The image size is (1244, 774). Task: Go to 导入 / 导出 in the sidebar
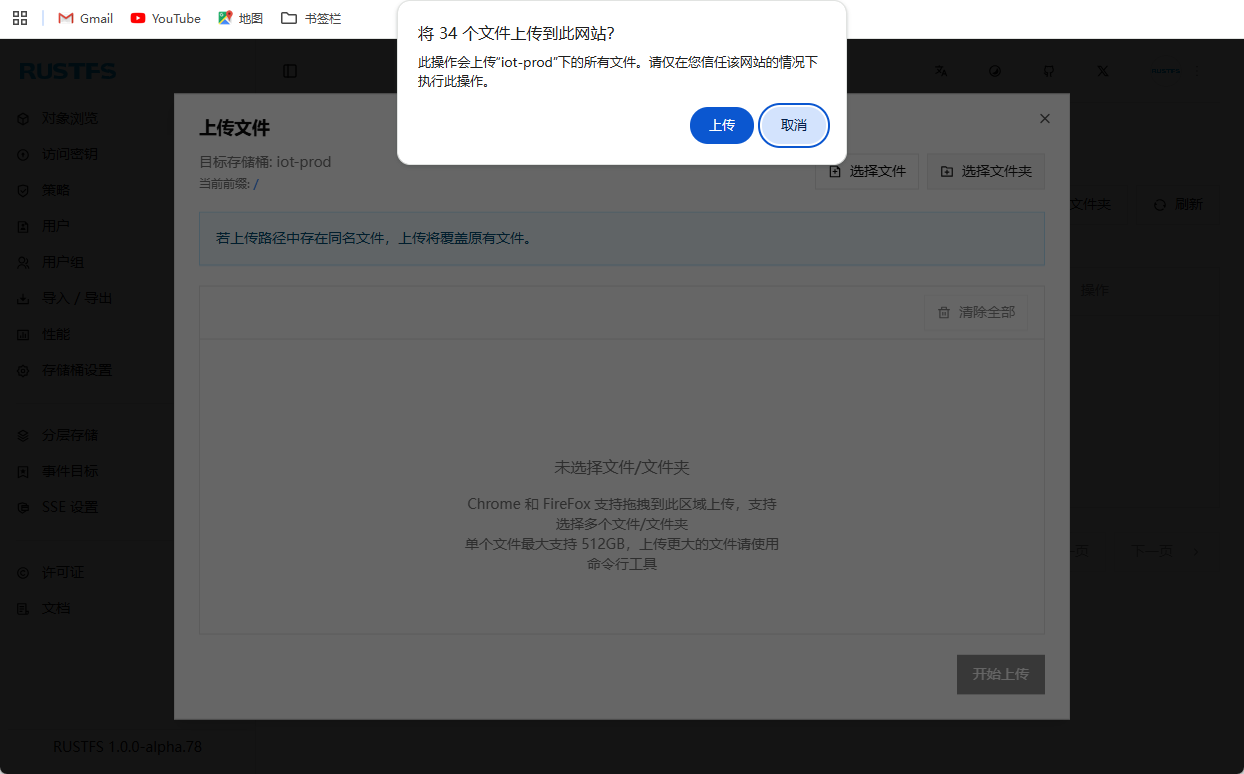(x=65, y=298)
